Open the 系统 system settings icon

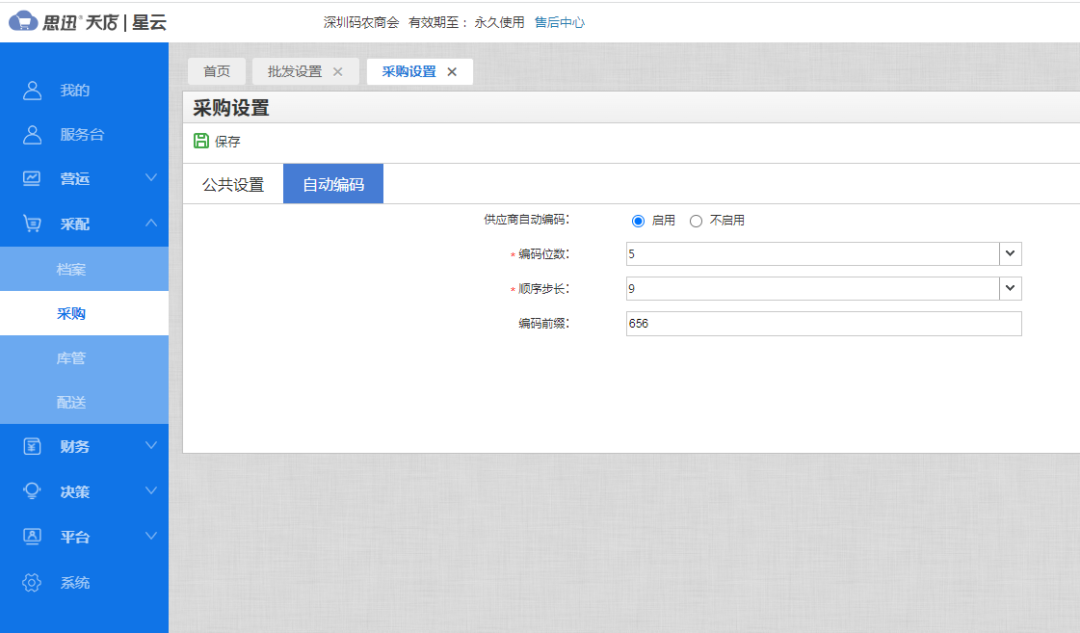(29, 581)
